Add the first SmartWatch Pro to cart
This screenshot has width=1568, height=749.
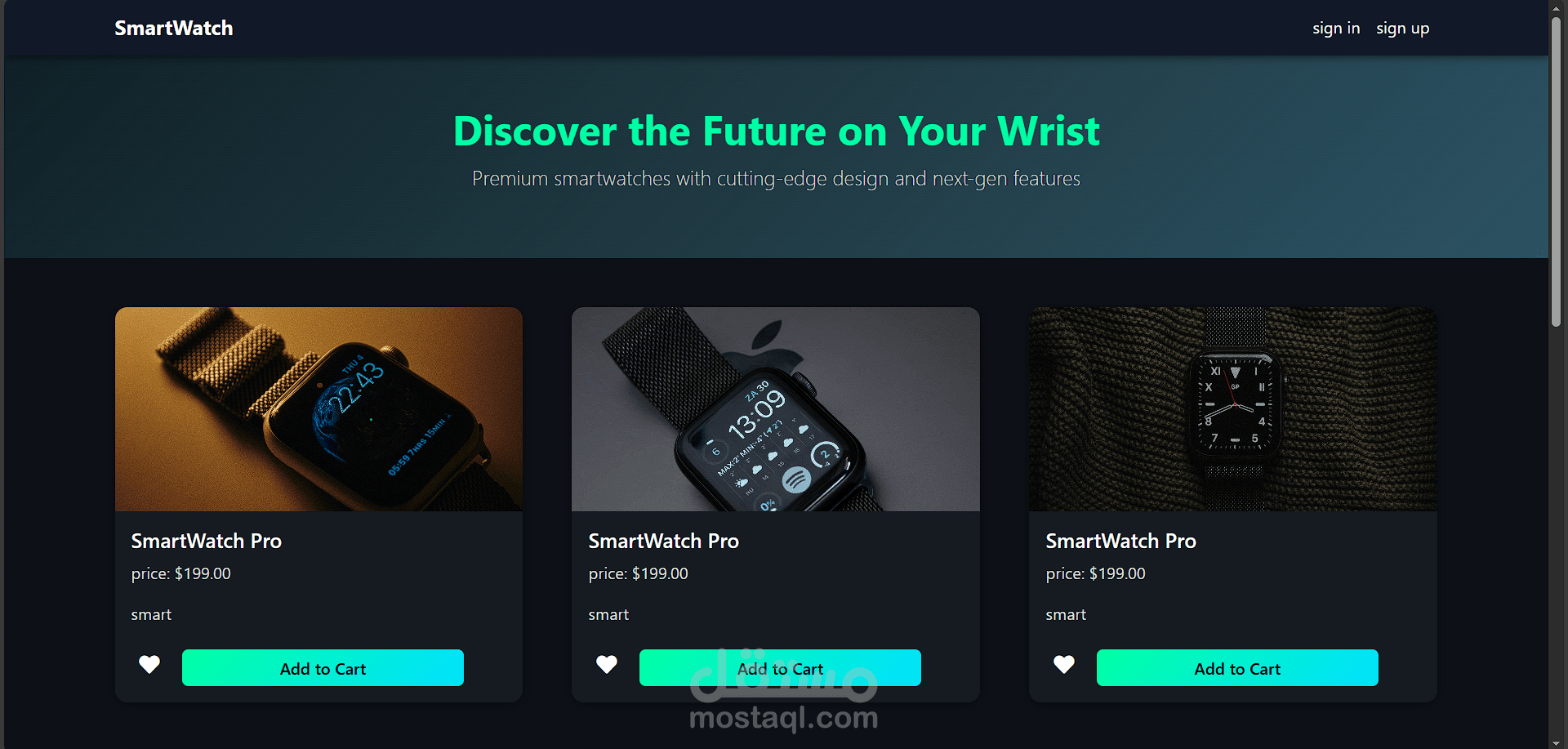click(x=323, y=668)
